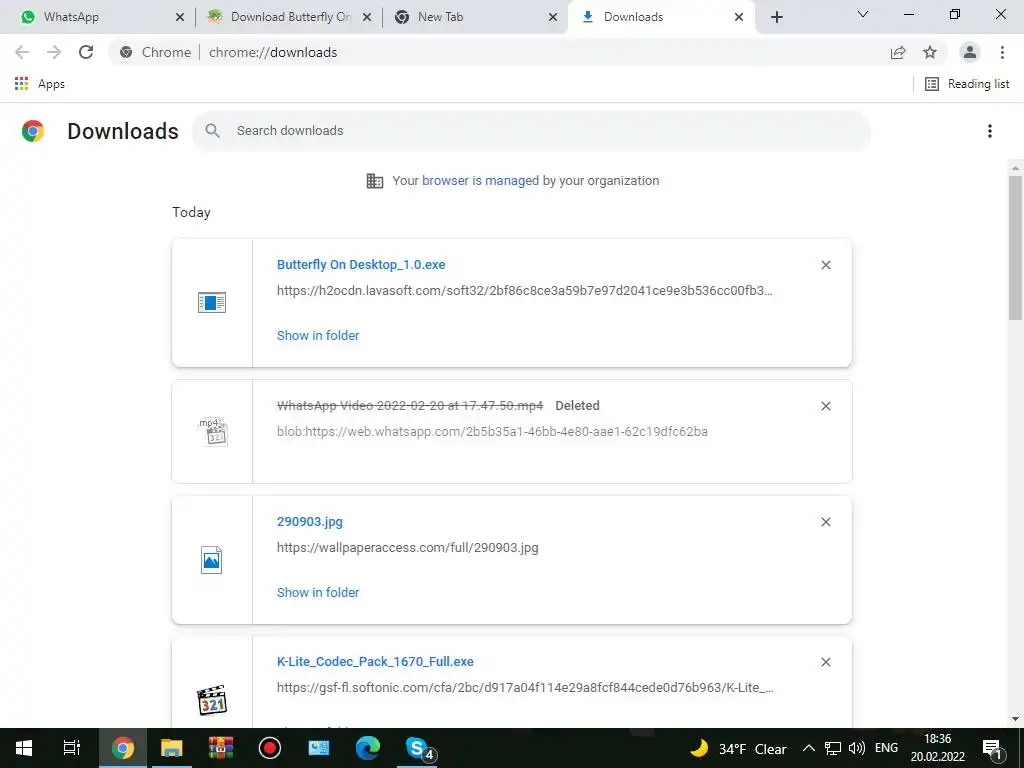1024x768 pixels.
Task: Click the Chrome taskbar icon
Action: 123,748
